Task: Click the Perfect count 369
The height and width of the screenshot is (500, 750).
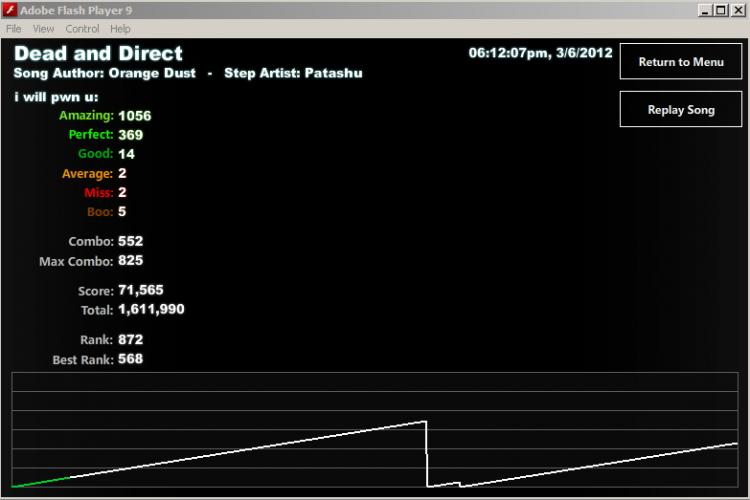Action: [131, 135]
